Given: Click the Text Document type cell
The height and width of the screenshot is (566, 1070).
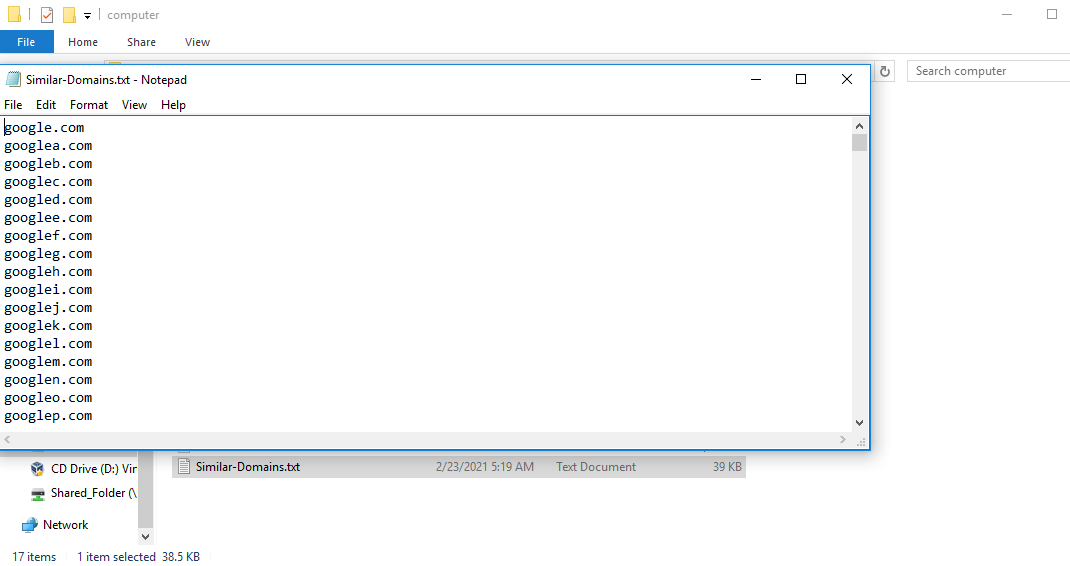Looking at the screenshot, I should 596,467.
